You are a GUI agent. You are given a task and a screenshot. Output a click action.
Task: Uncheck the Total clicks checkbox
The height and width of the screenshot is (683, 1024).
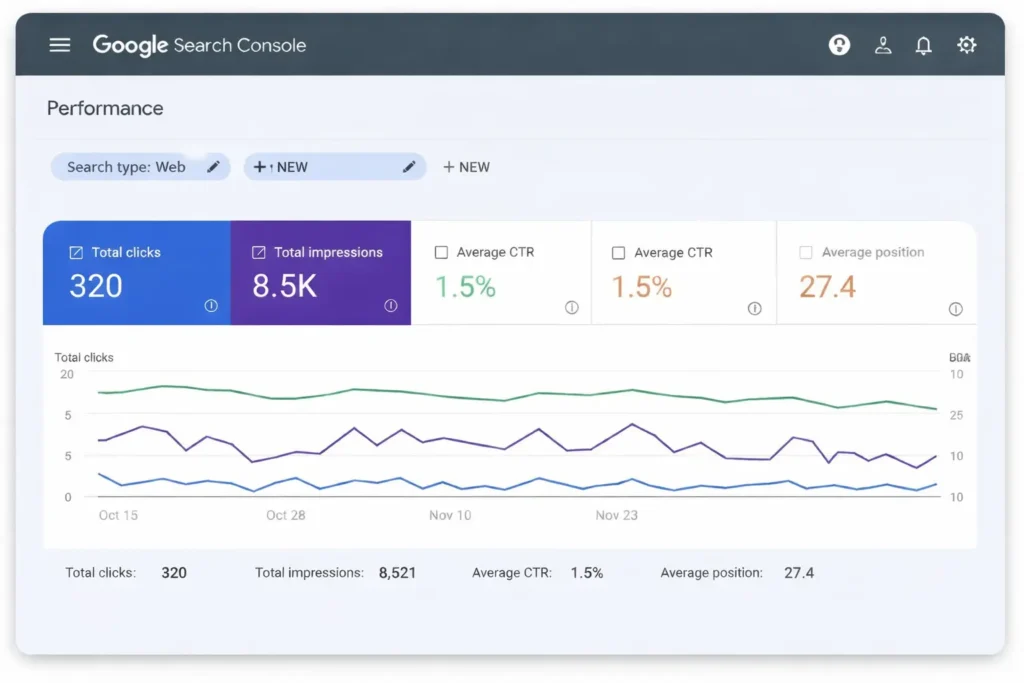pos(76,253)
